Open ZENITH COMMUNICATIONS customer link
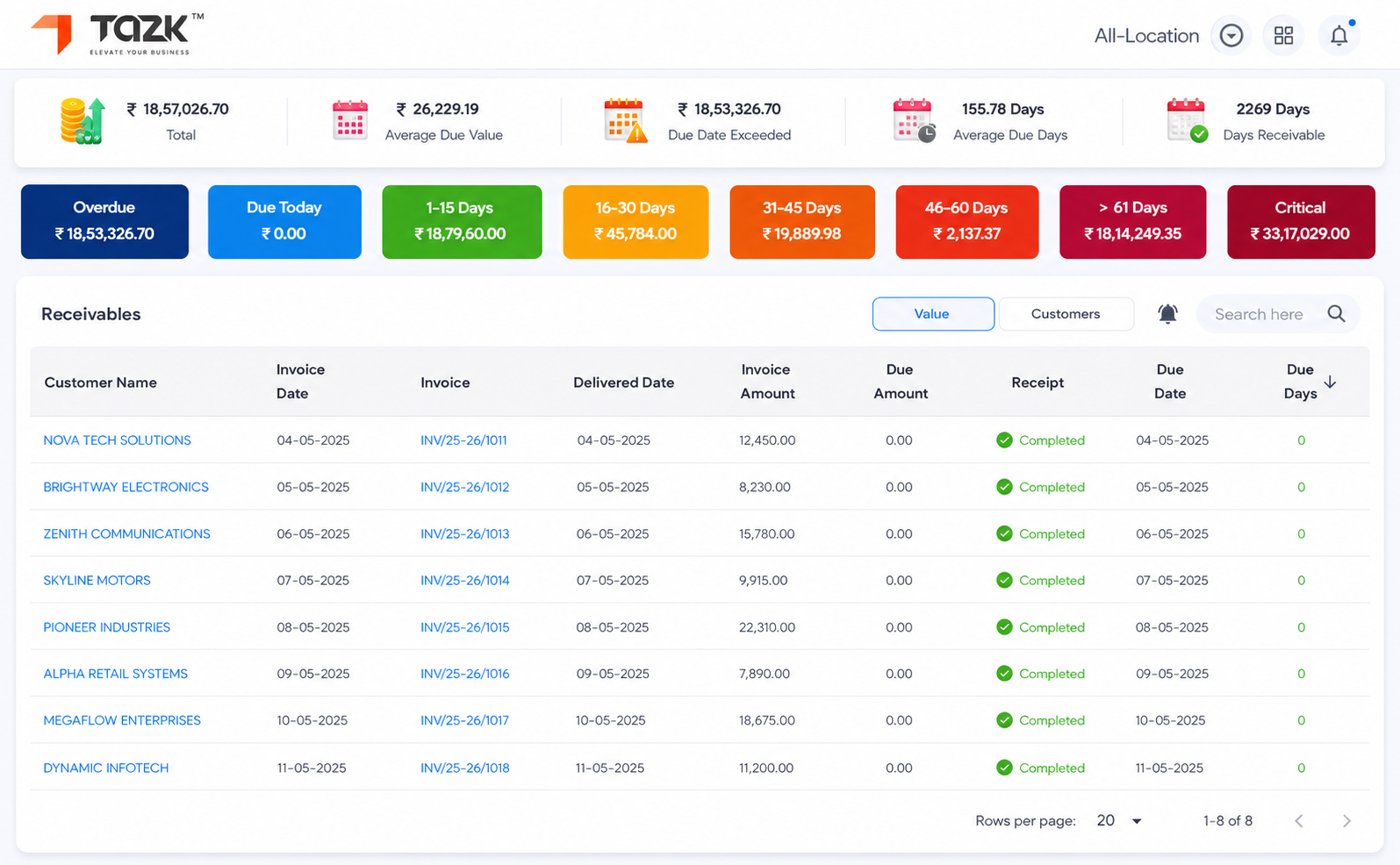Viewport: 1400px width, 865px height. 126,533
